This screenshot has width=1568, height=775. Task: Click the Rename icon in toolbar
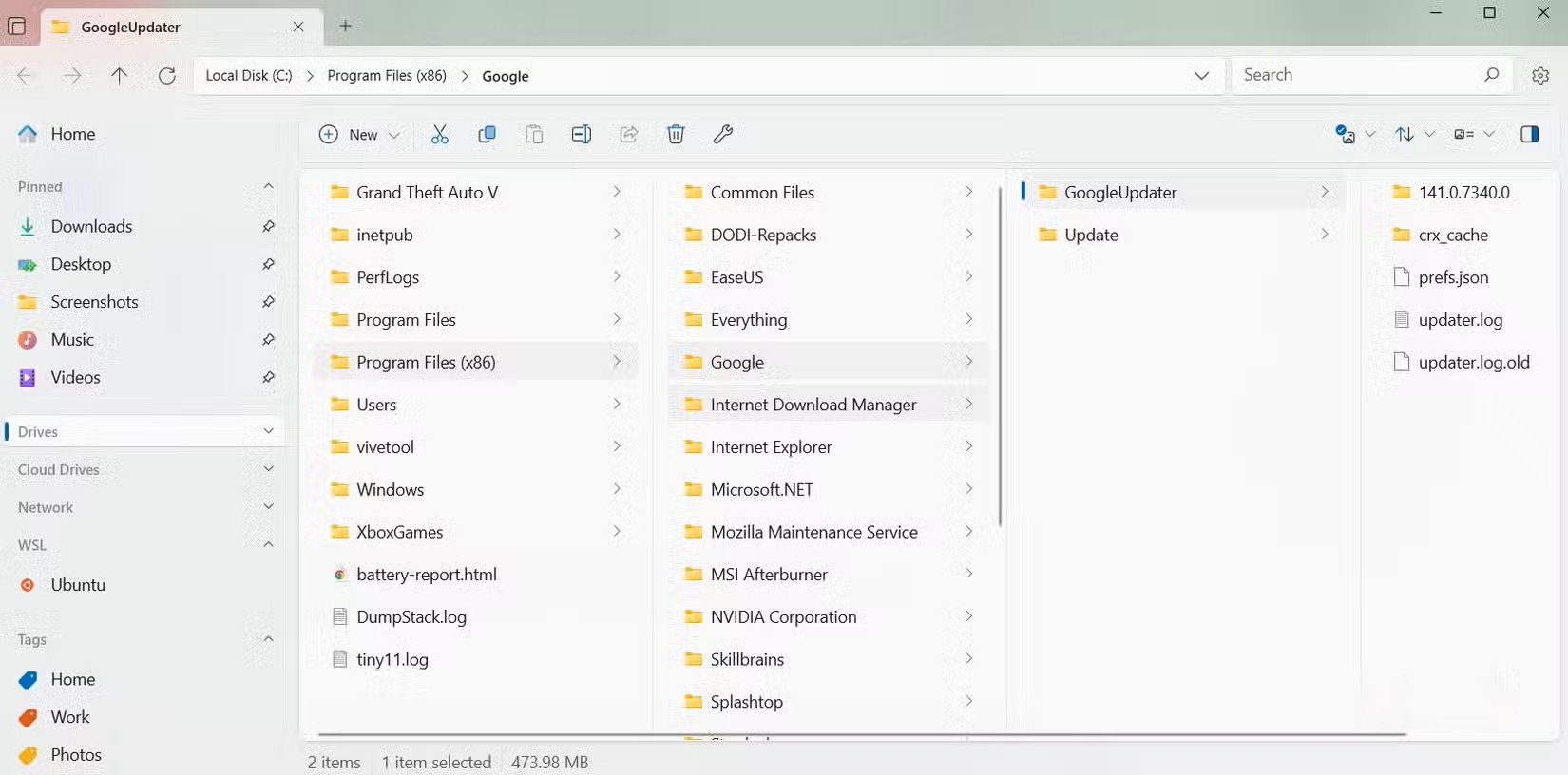pos(581,135)
